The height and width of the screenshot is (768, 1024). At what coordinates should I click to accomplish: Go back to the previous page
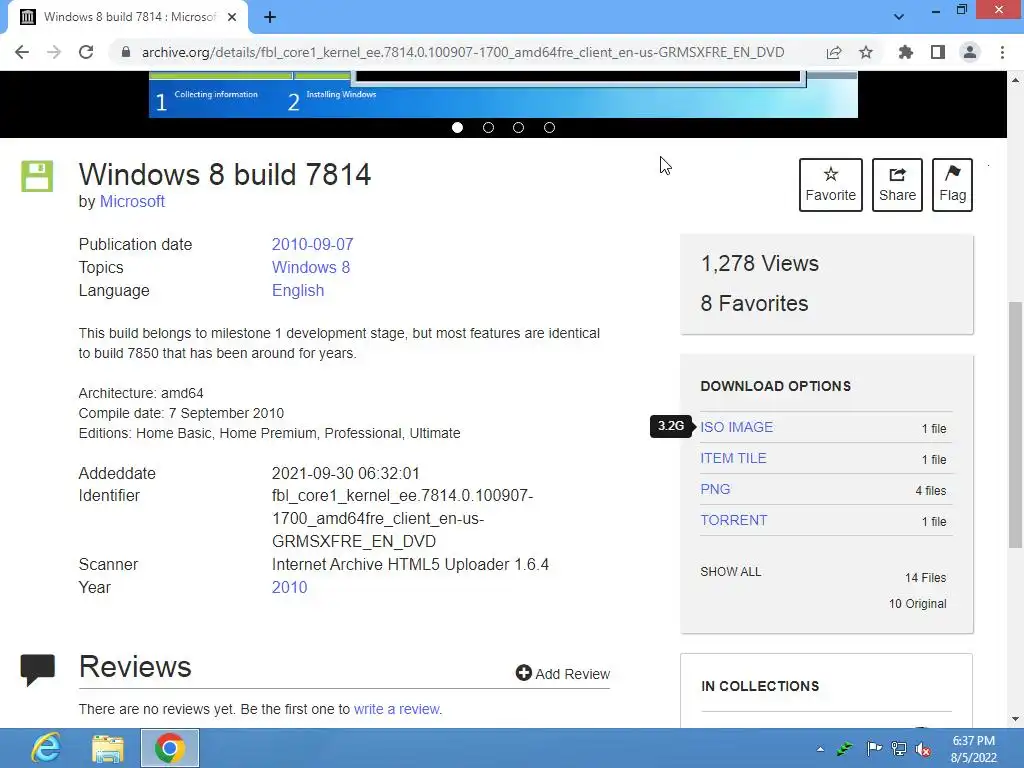point(22,52)
